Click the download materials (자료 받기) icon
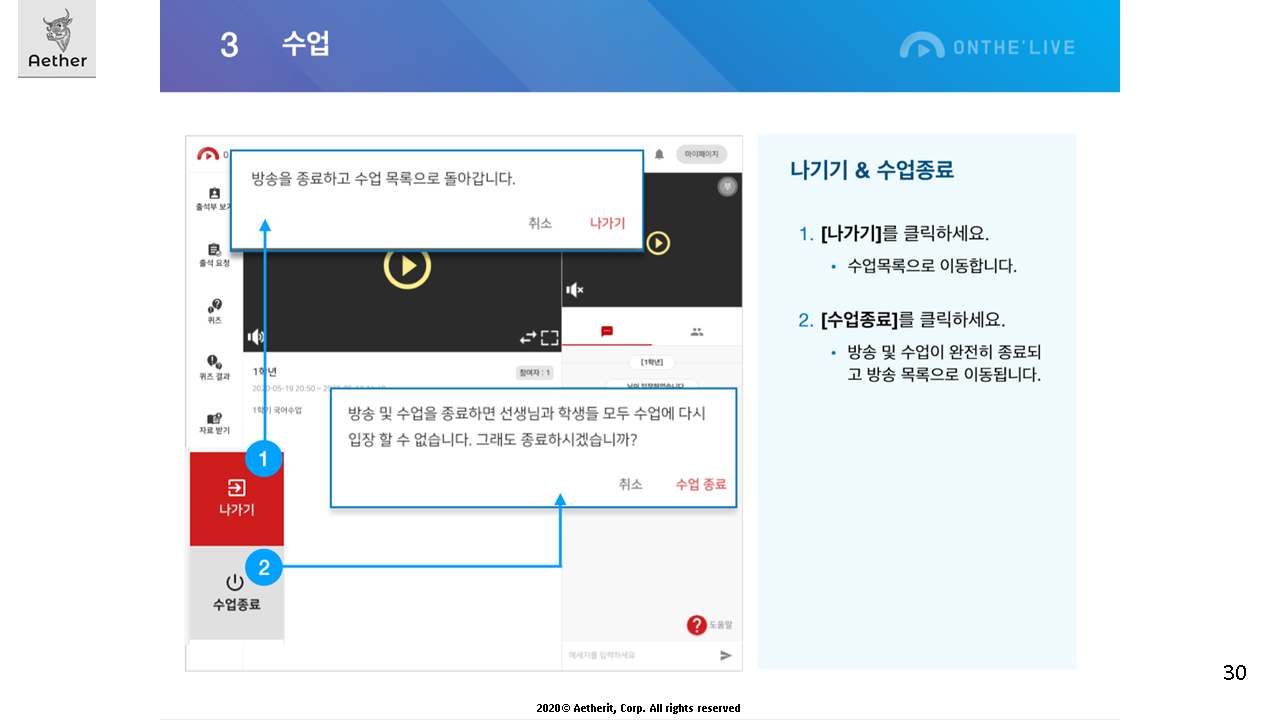 (214, 419)
